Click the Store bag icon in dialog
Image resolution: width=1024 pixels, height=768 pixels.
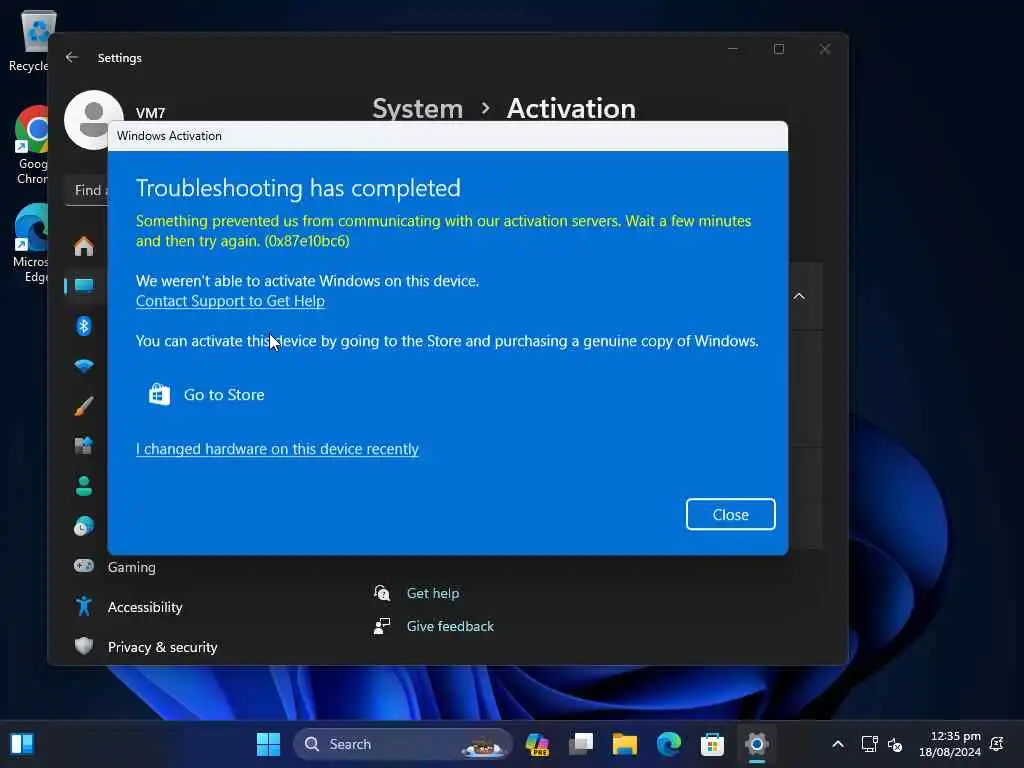159,394
